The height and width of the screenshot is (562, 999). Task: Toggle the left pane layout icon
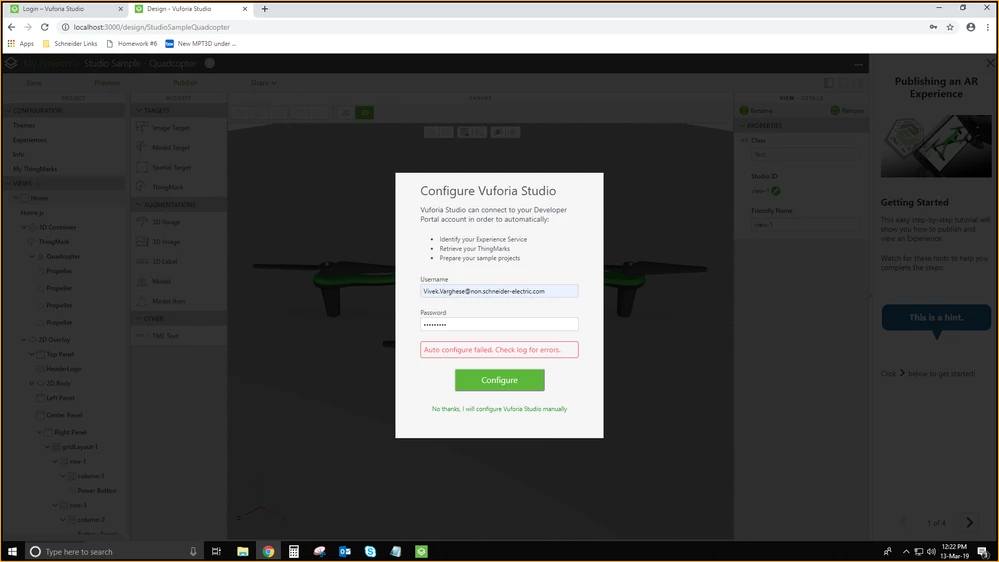[829, 83]
